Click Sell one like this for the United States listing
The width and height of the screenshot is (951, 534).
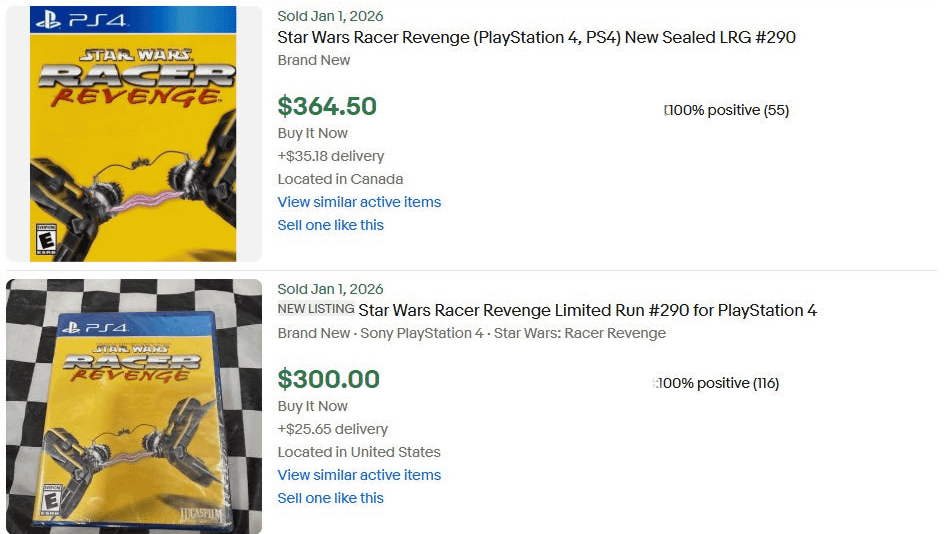click(330, 498)
